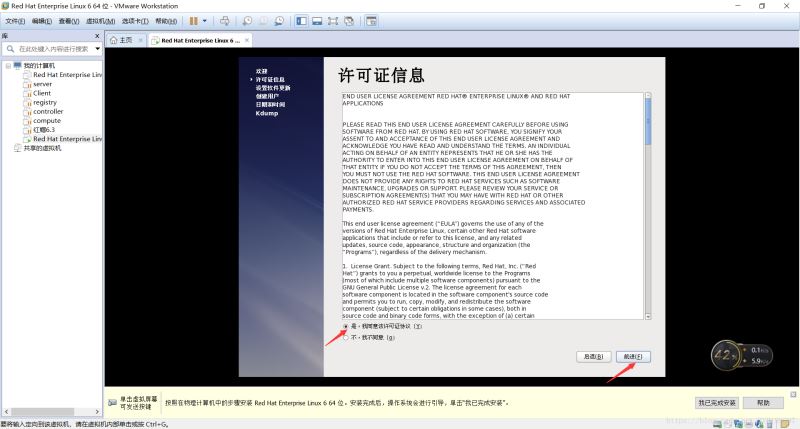Open the snapshot manager toolbar icon
The height and width of the screenshot is (429, 800).
coord(279,20)
